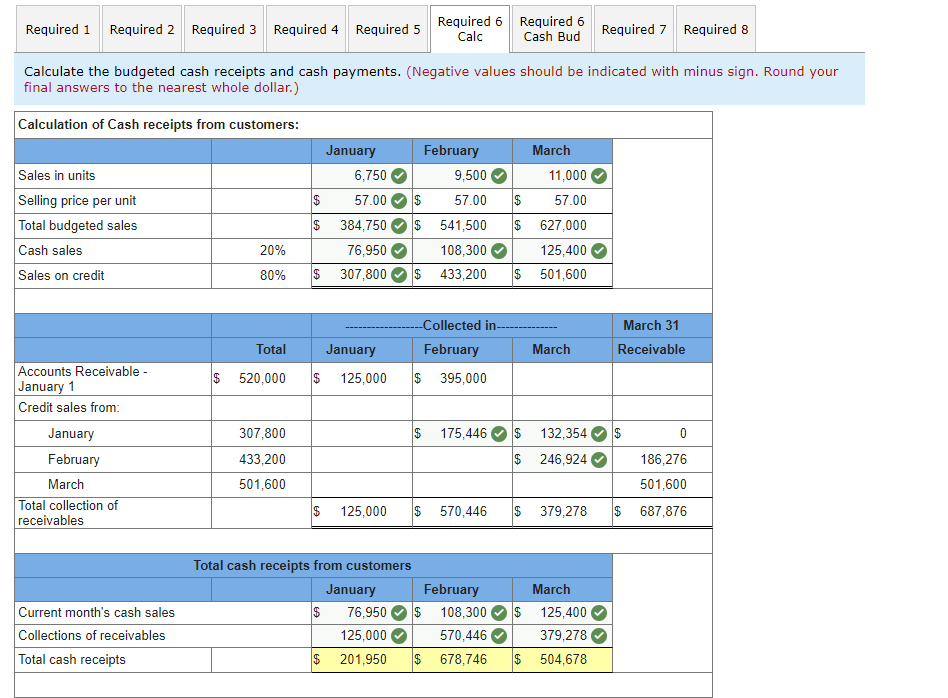The height and width of the screenshot is (698, 948).
Task: Edit the March sales in units field 11,000
Action: pyautogui.click(x=562, y=175)
